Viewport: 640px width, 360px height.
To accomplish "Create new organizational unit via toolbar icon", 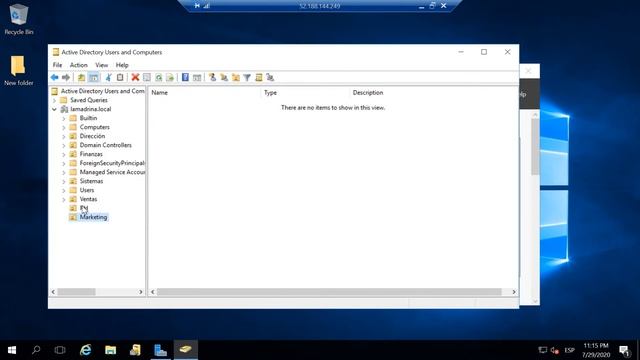I will pos(236,77).
